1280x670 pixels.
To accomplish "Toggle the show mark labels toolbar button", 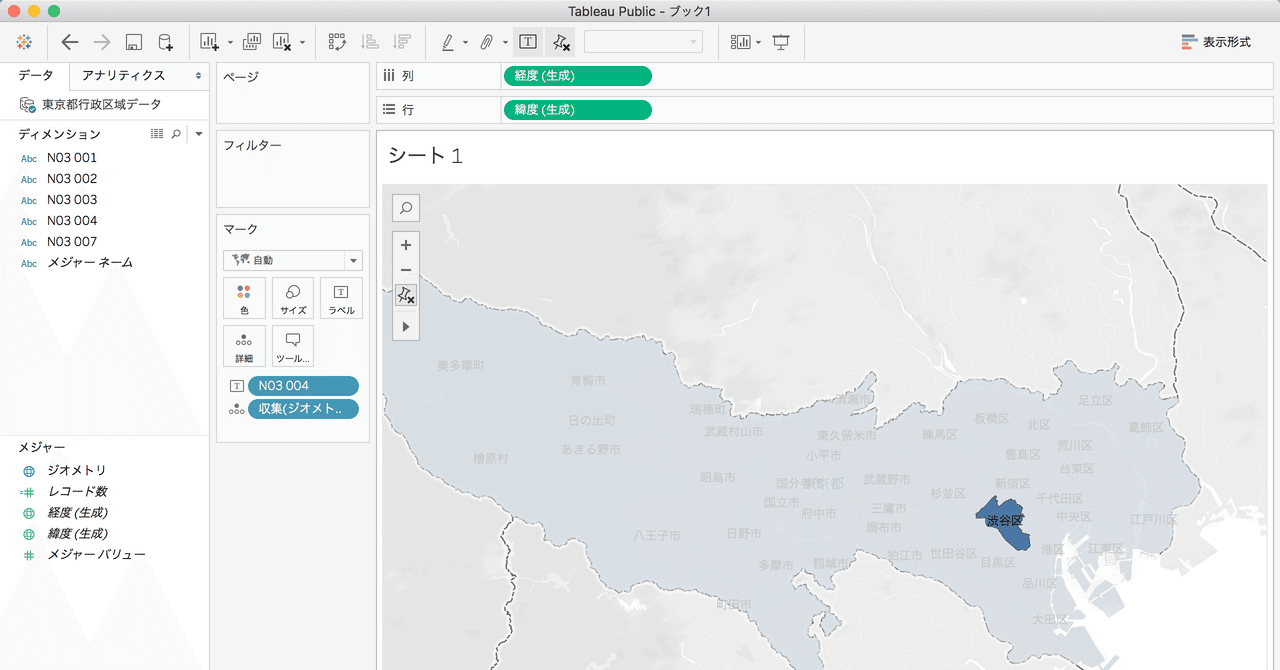I will 528,42.
